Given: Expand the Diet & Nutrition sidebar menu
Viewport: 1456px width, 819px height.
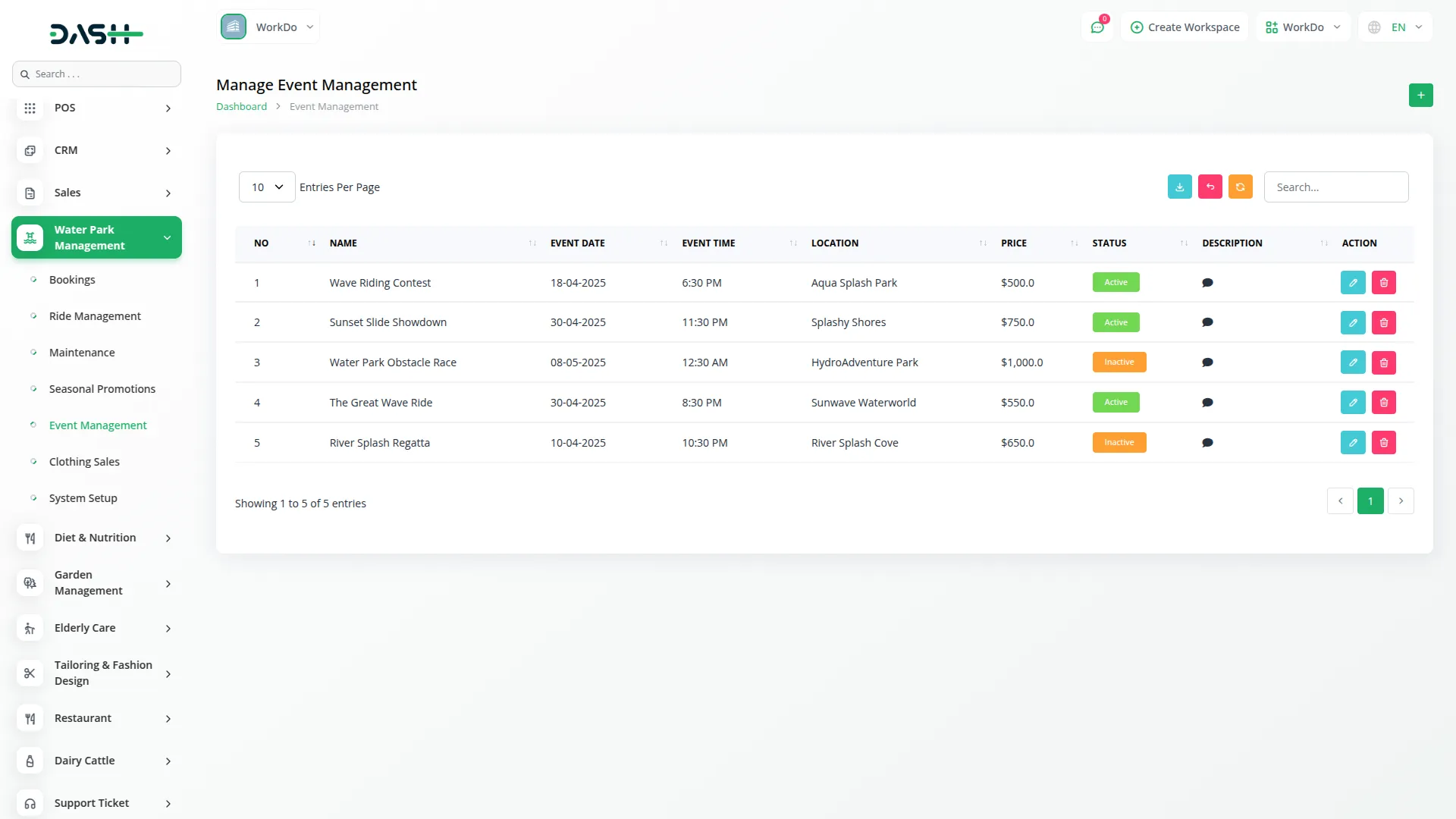Looking at the screenshot, I should coord(96,538).
